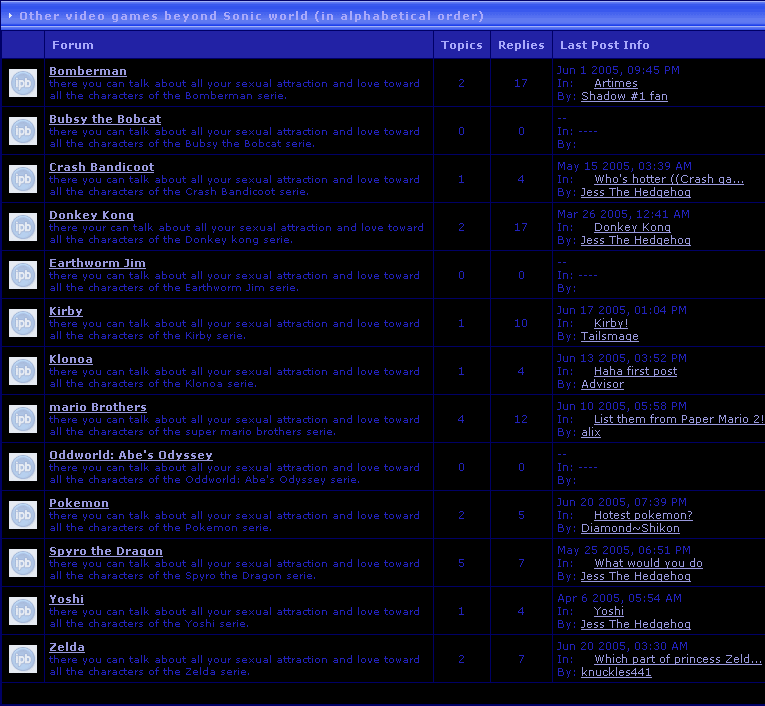The width and height of the screenshot is (765, 706).
Task: Open 'What would you do' last post
Action: 648,563
